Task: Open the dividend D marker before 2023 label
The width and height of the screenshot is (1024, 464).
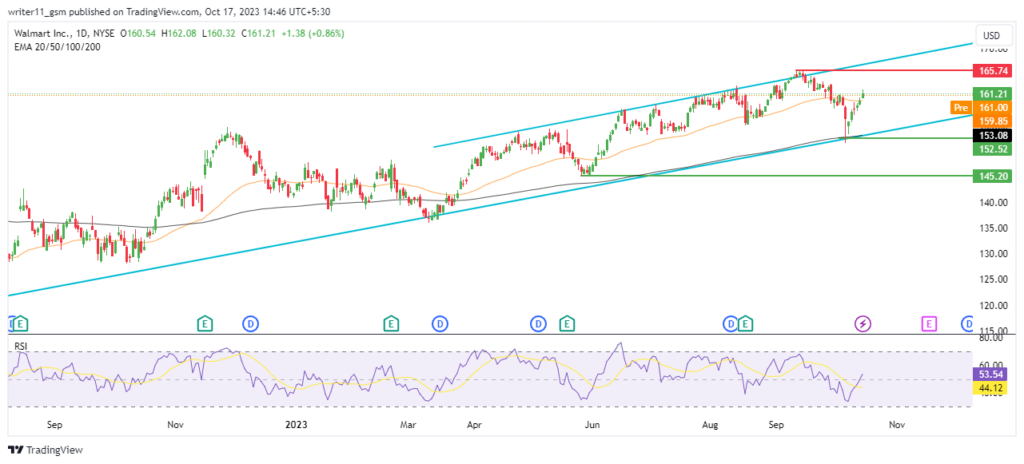Action: 250,323
